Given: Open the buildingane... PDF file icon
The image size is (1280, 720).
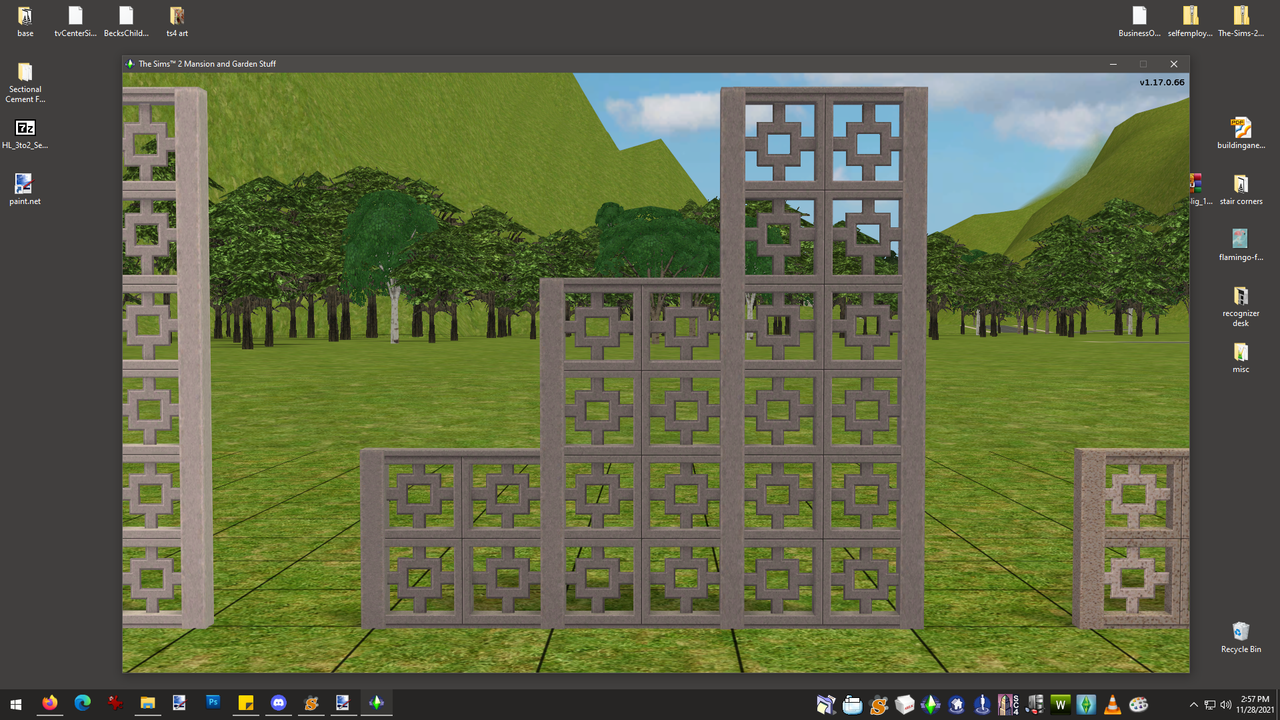Looking at the screenshot, I should point(1241,134).
